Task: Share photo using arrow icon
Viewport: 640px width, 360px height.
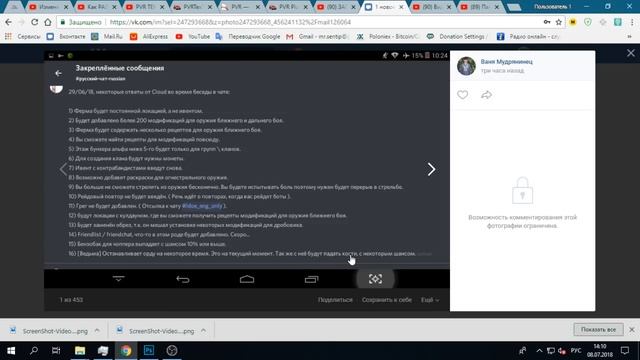Action: click(486, 95)
